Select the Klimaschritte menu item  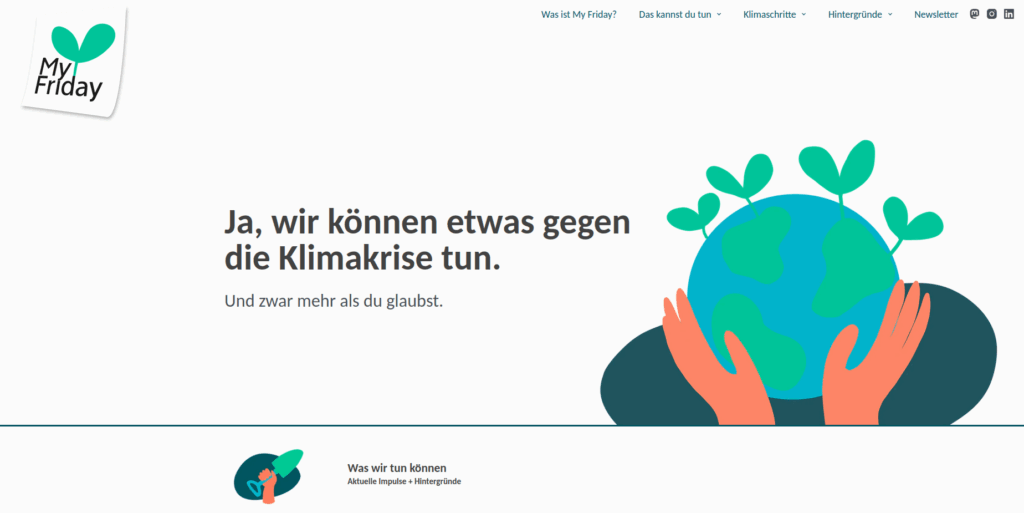point(769,14)
